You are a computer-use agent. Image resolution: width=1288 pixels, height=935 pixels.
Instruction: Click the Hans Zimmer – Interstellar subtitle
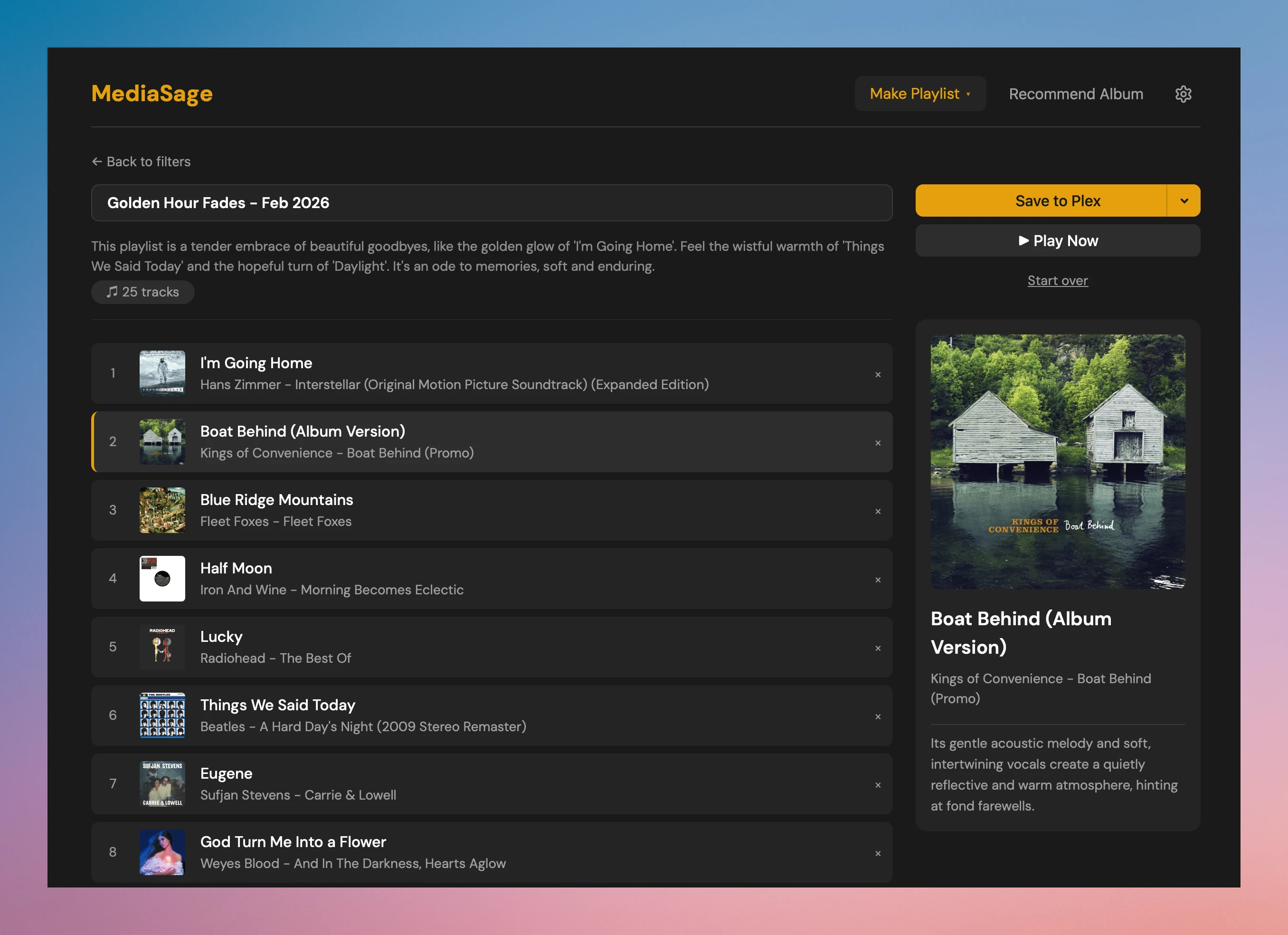[455, 384]
